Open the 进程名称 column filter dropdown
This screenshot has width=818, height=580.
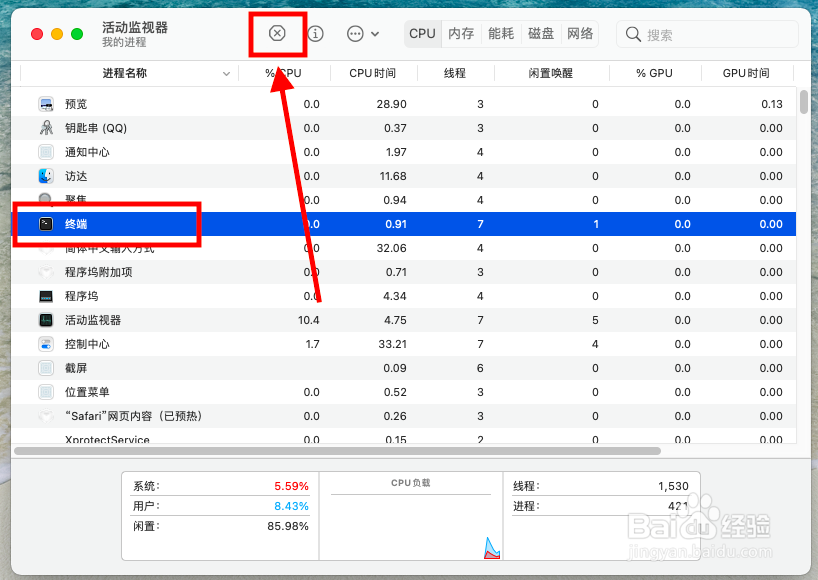pos(227,72)
